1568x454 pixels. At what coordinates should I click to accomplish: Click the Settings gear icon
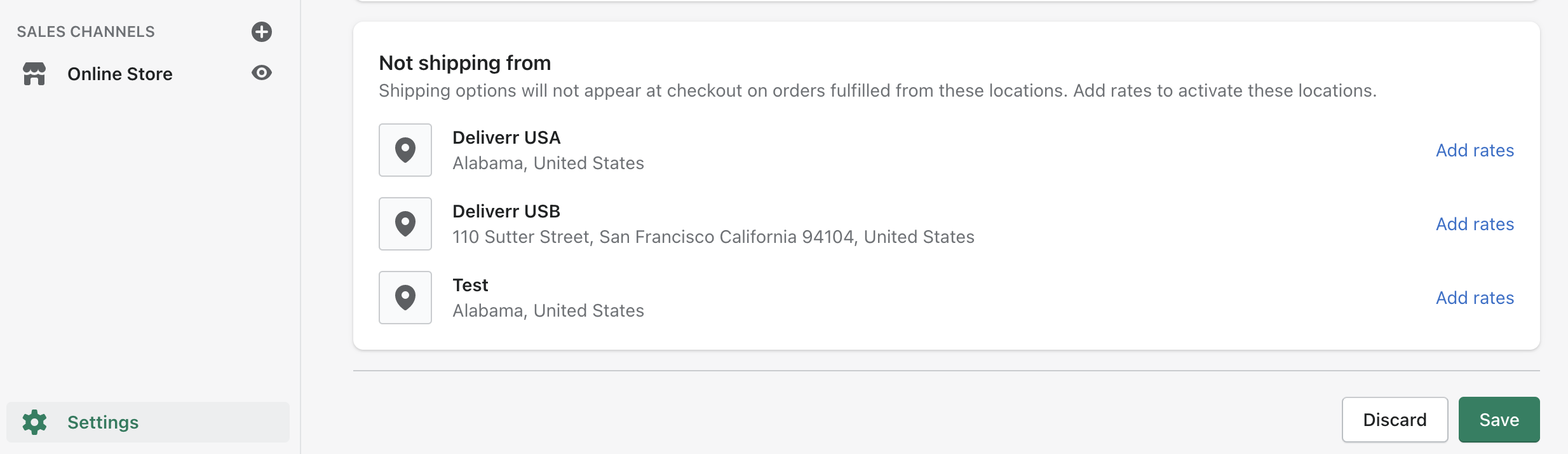point(35,422)
